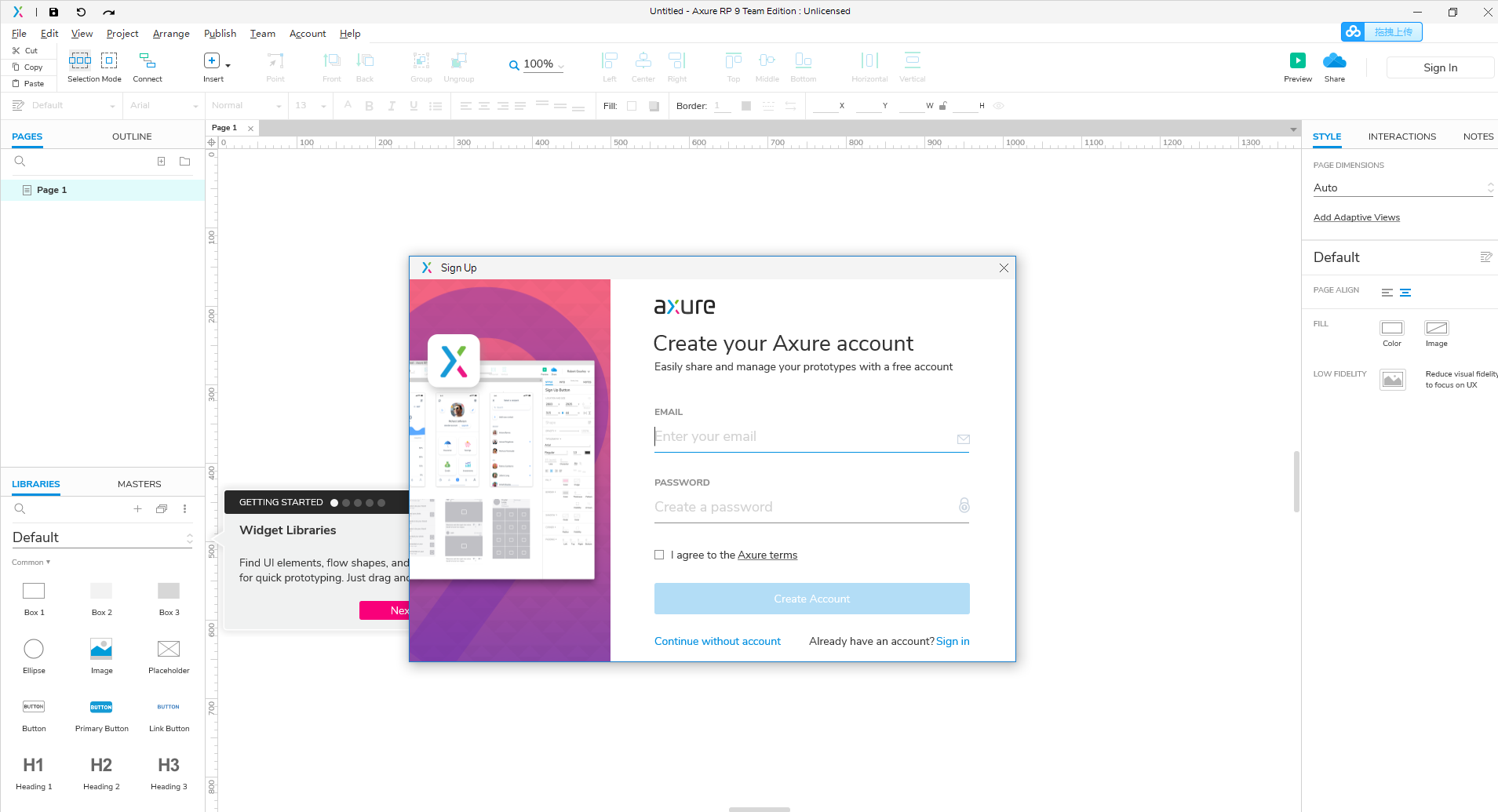Open the Publish menu

pyautogui.click(x=219, y=33)
